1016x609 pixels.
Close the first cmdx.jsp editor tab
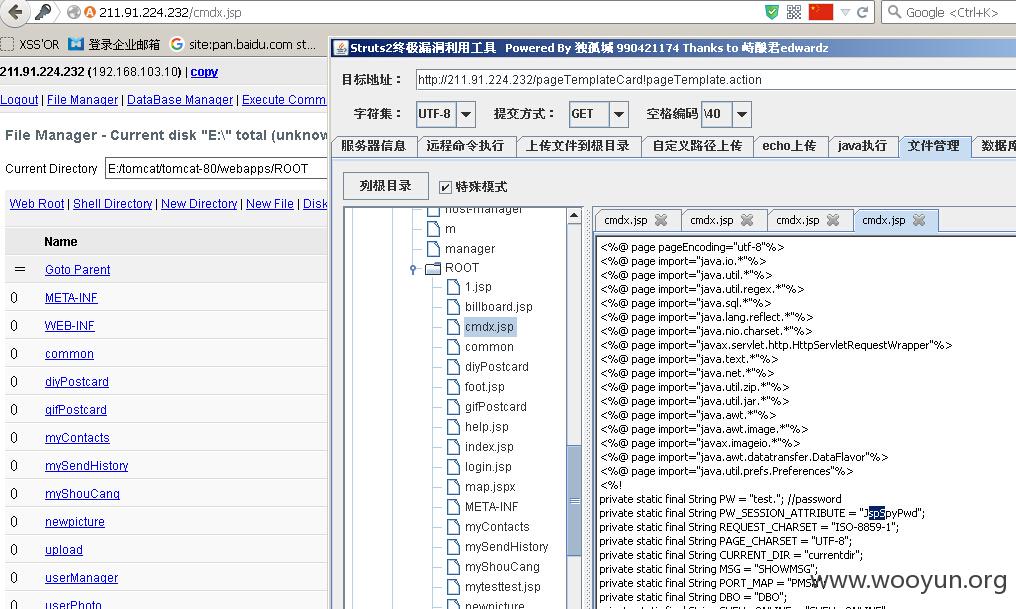[661, 220]
